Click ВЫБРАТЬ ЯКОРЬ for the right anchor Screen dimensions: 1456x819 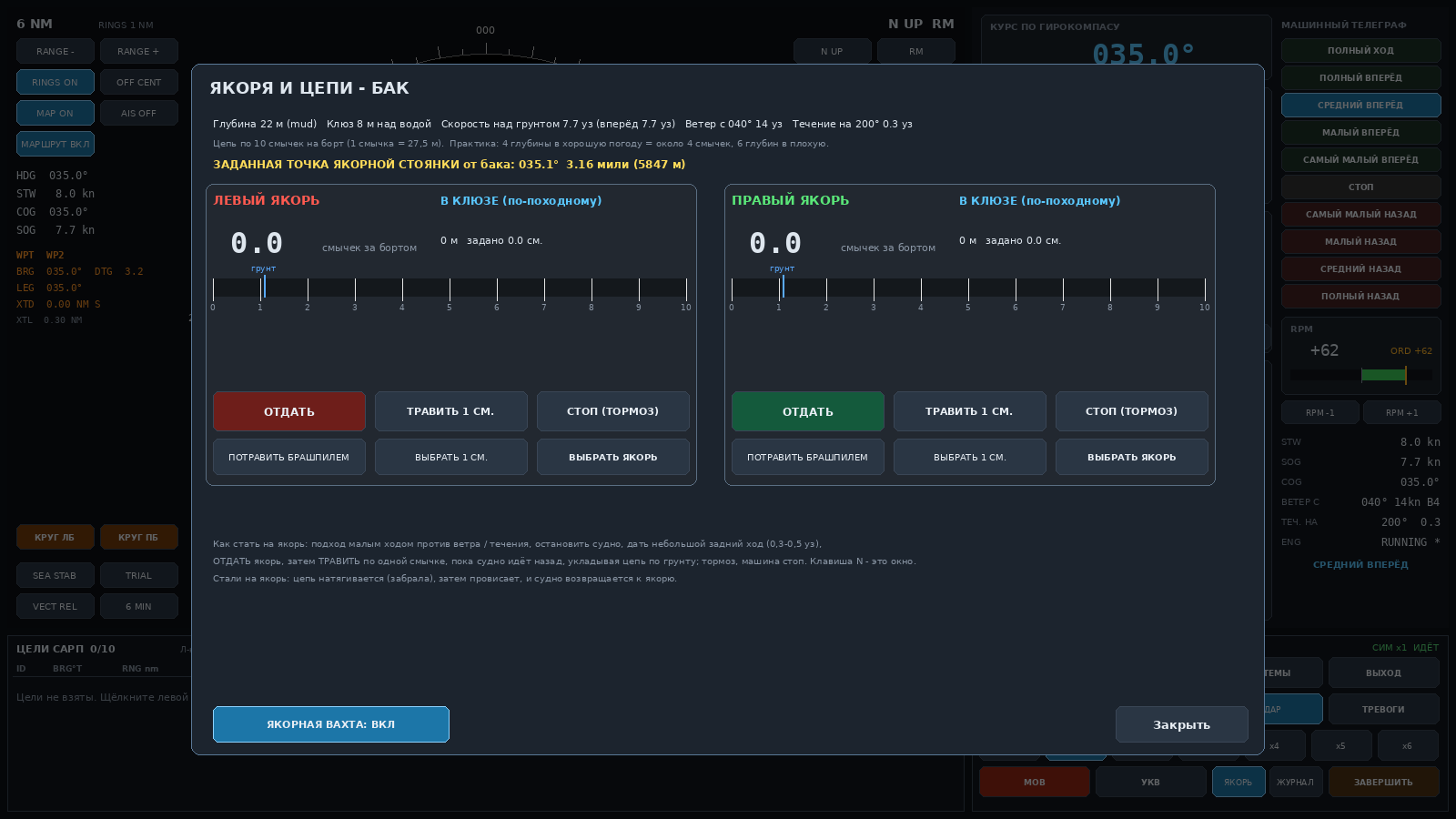point(1132,457)
